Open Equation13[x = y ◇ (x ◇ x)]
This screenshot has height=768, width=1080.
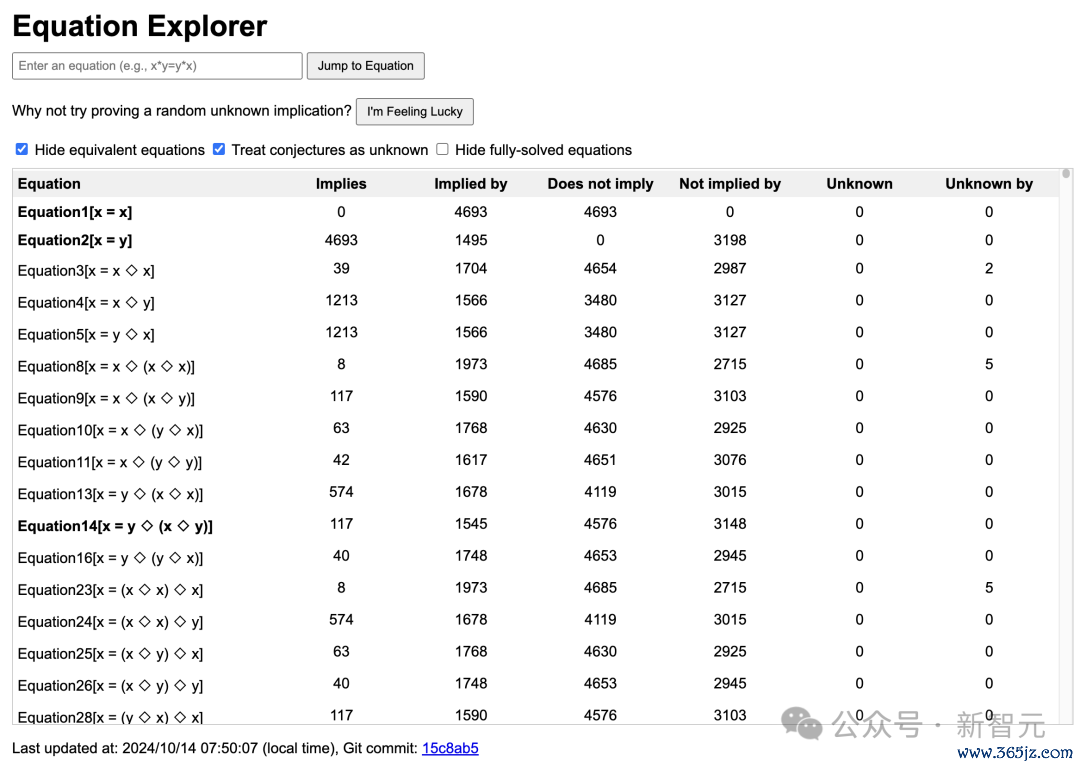click(110, 494)
